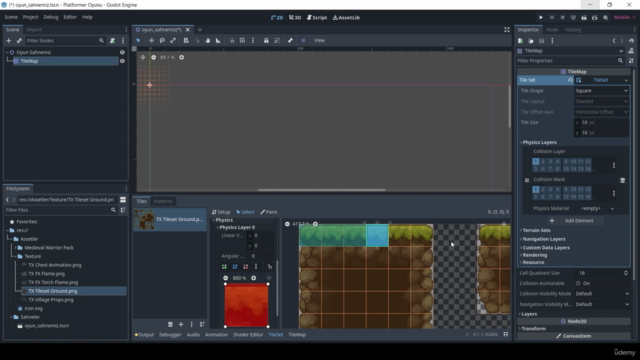This screenshot has height=360, width=640.
Task: Click the blue edit polygon points tool
Action: (235, 267)
